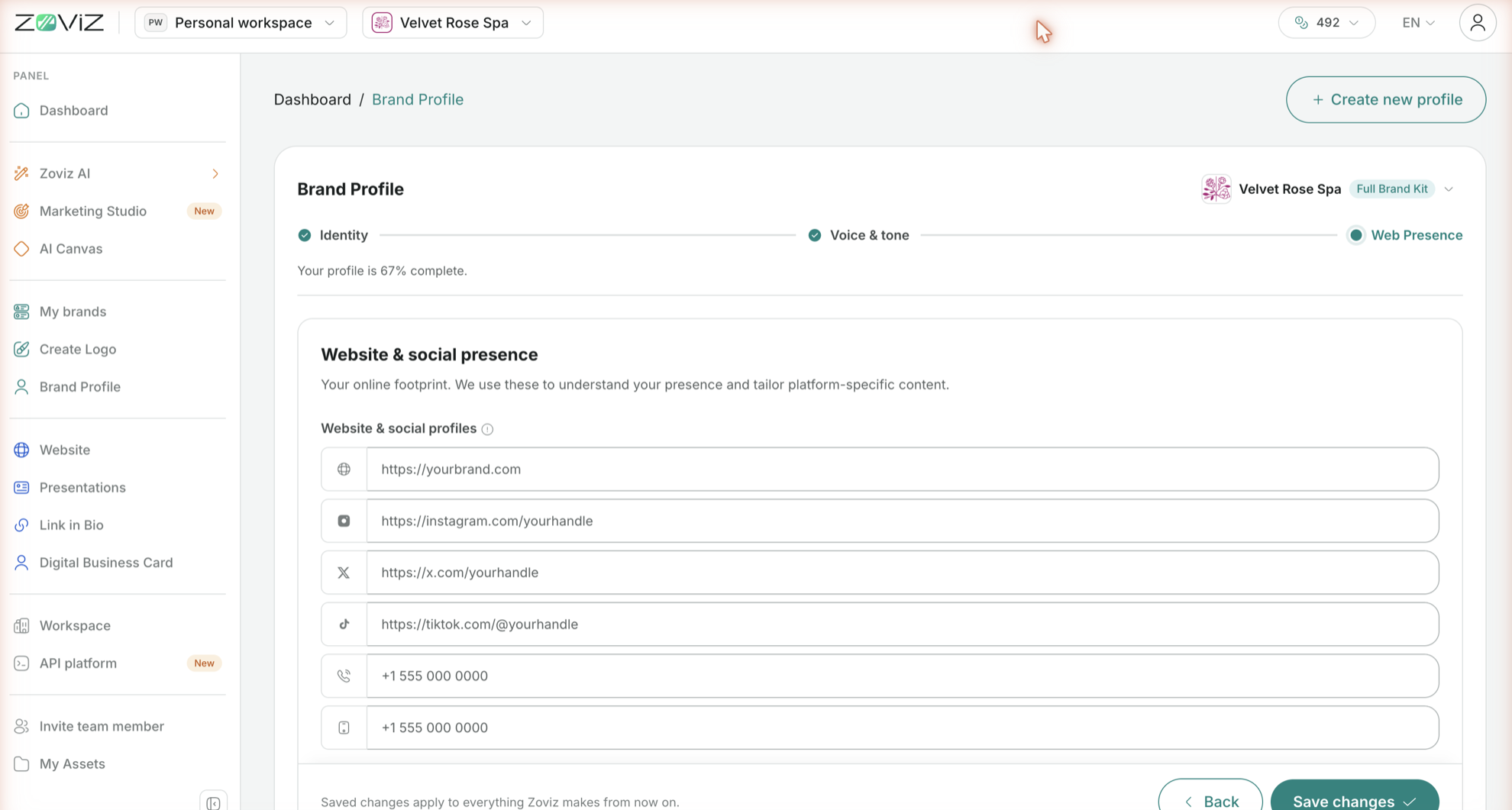Click the Zoviz logo
This screenshot has width=1512, height=810.
pos(59,23)
